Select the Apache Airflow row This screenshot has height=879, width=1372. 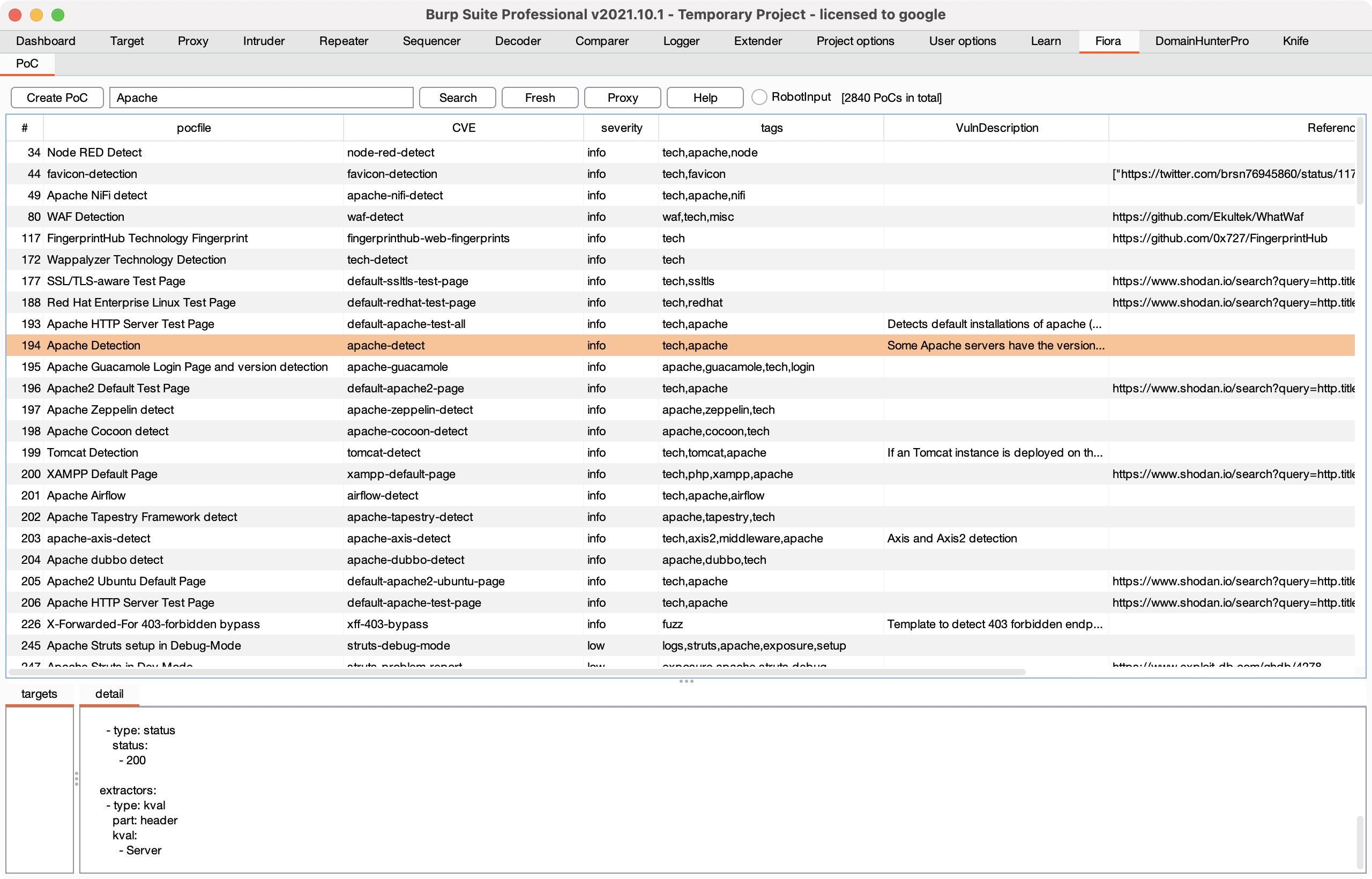pyautogui.click(x=86, y=495)
